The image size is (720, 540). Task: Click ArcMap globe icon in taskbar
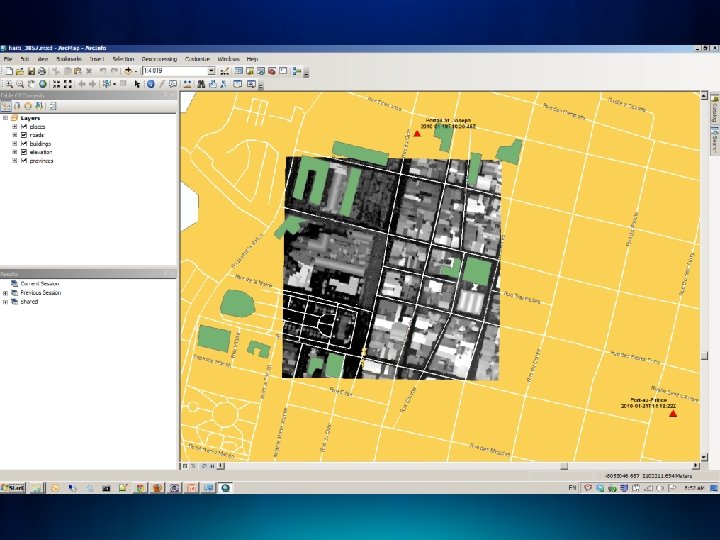(225, 488)
